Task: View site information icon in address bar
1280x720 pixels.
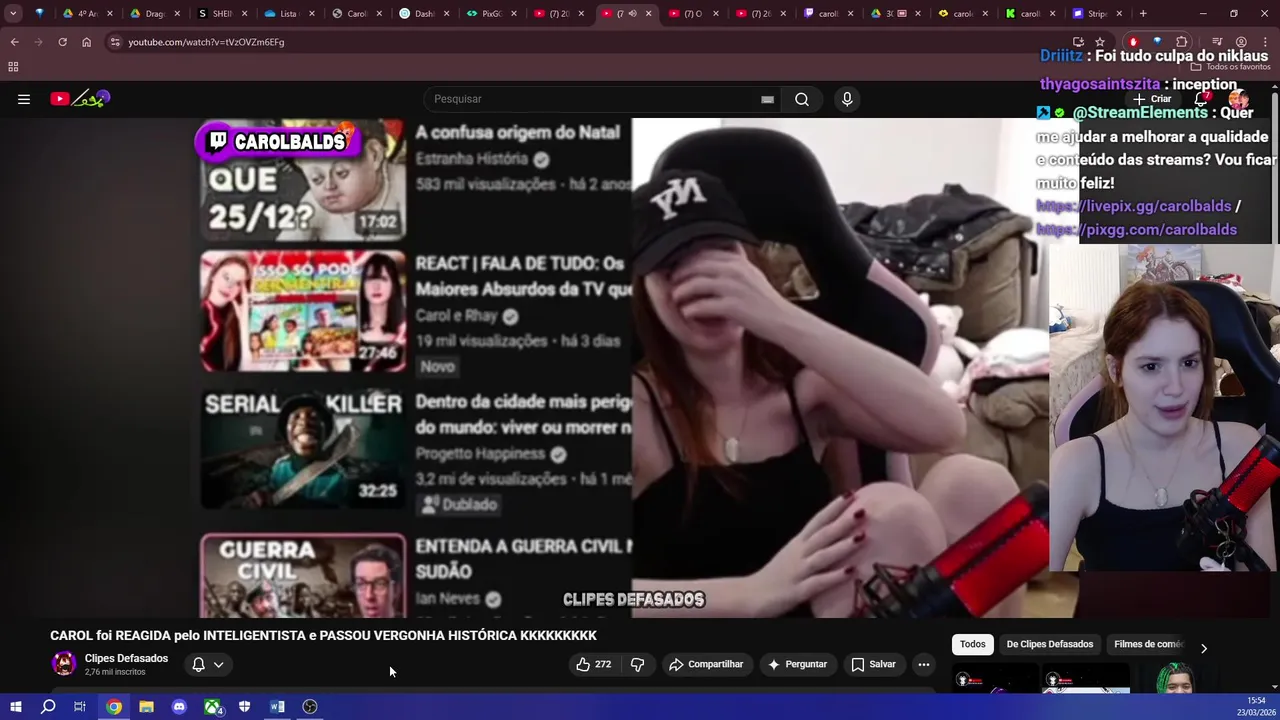Action: pyautogui.click(x=115, y=42)
